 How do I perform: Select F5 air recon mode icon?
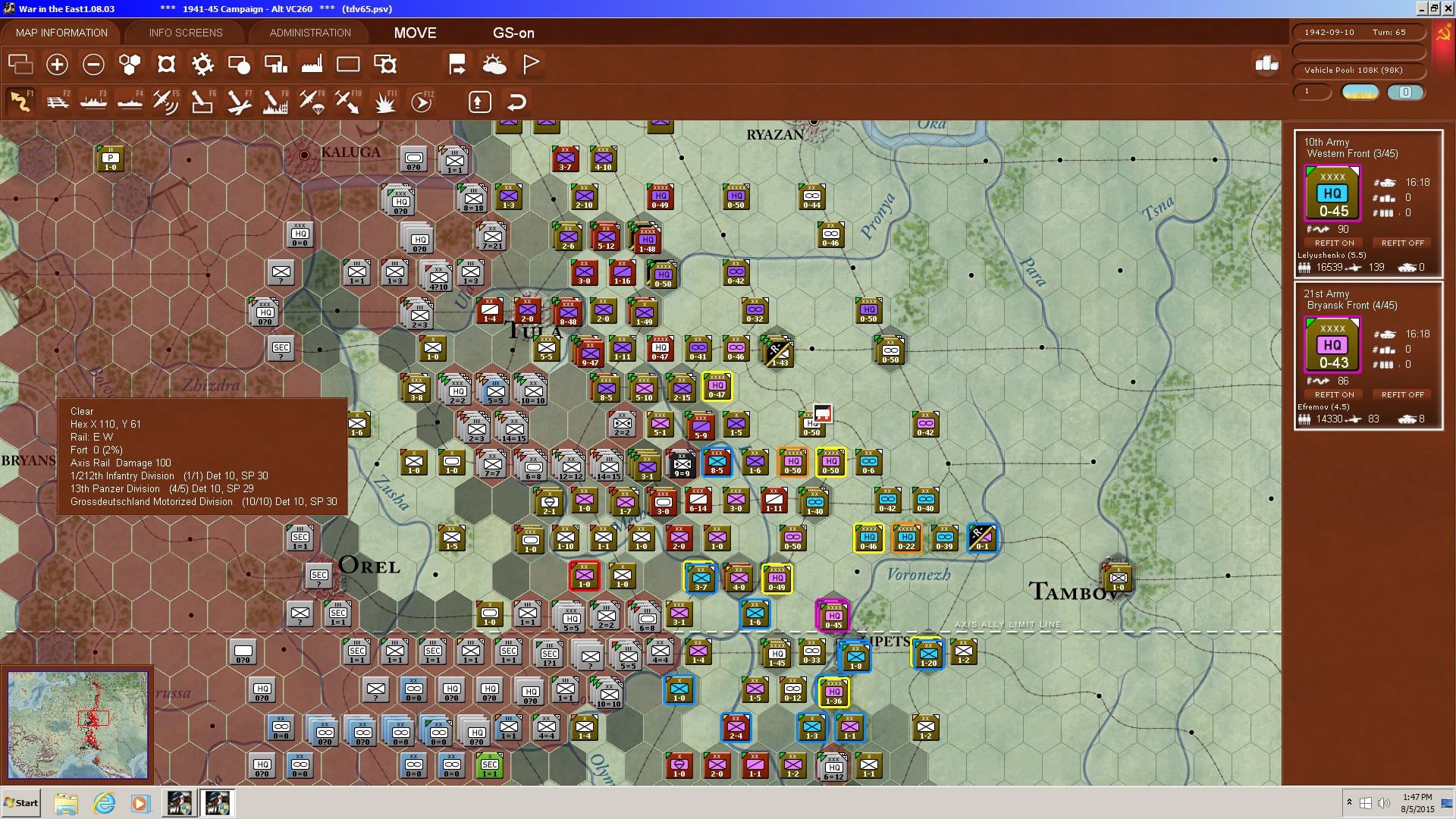coord(166,102)
